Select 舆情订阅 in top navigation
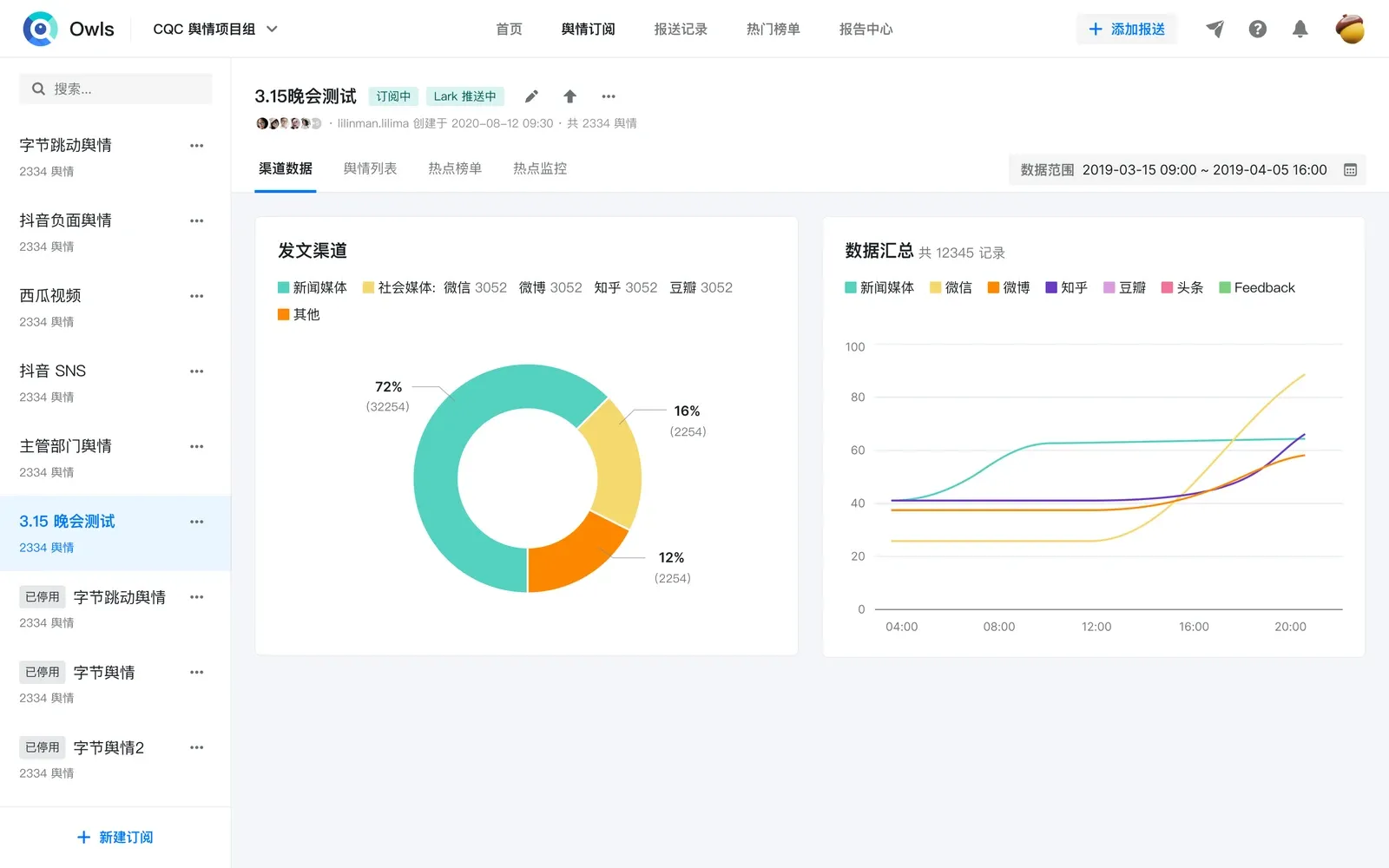The width and height of the screenshot is (1389, 868). 588,29
